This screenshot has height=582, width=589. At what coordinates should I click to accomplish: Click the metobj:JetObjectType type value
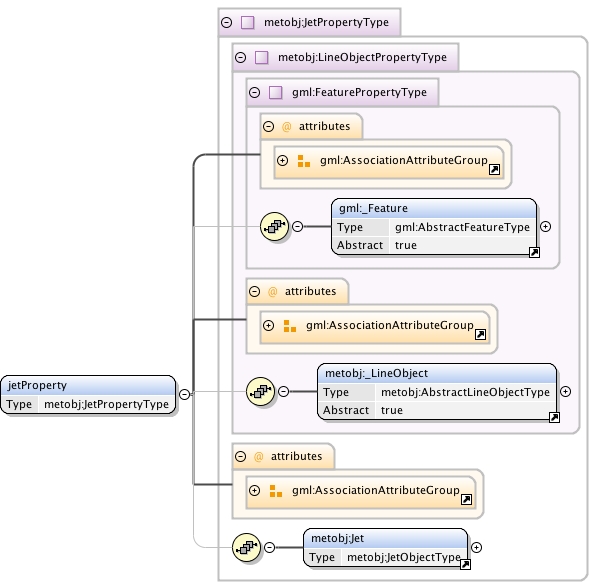click(403, 557)
